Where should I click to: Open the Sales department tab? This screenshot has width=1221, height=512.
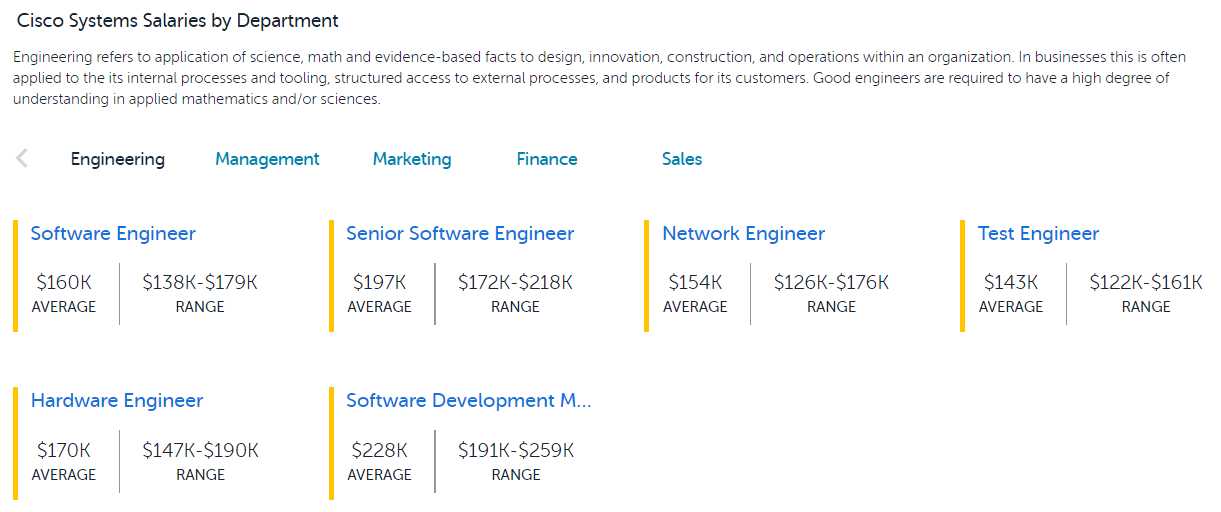pyautogui.click(x=682, y=159)
